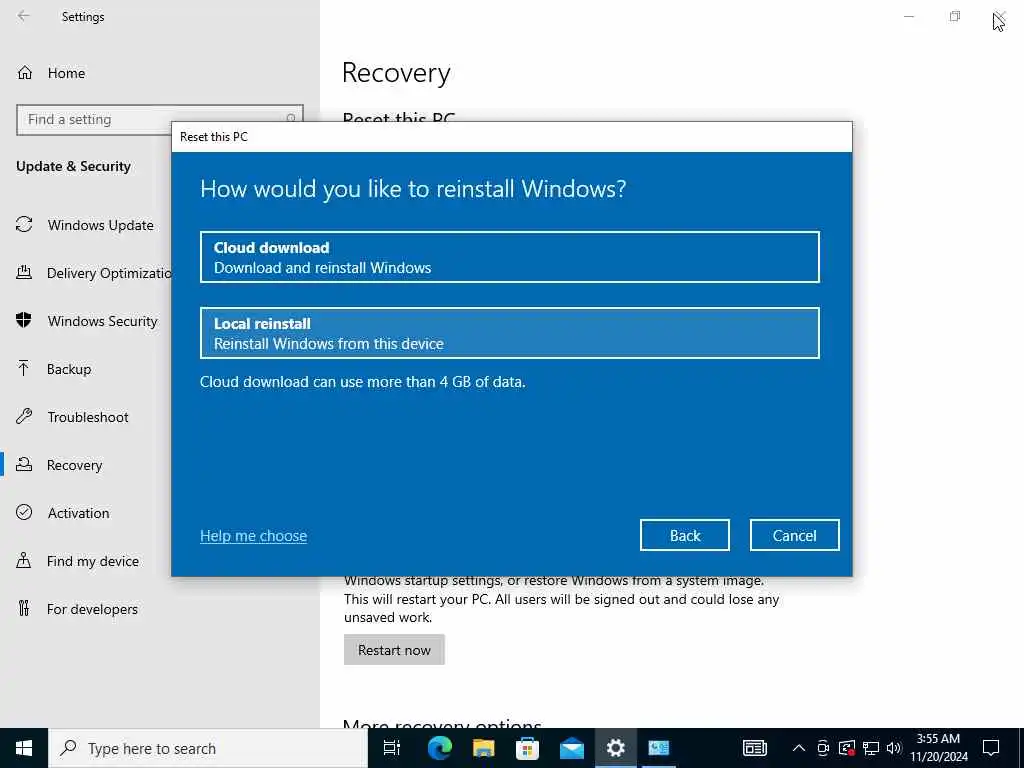Open the Troubleshoot page

[86, 417]
